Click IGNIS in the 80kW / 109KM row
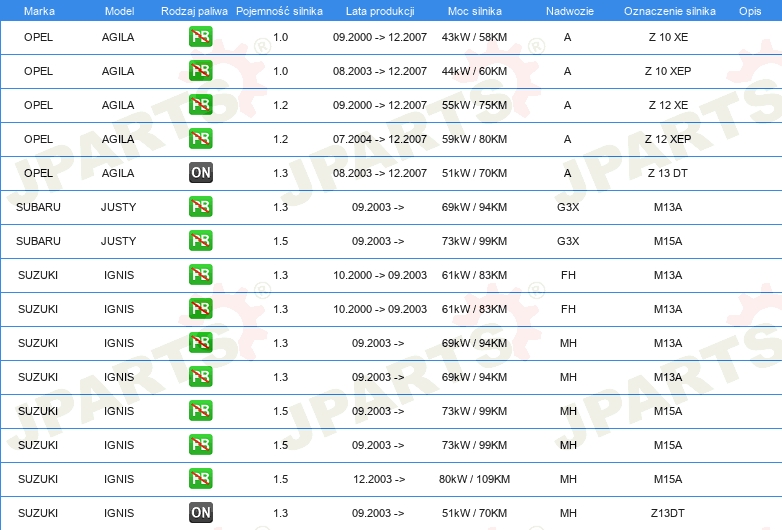The image size is (782, 530). 119,479
